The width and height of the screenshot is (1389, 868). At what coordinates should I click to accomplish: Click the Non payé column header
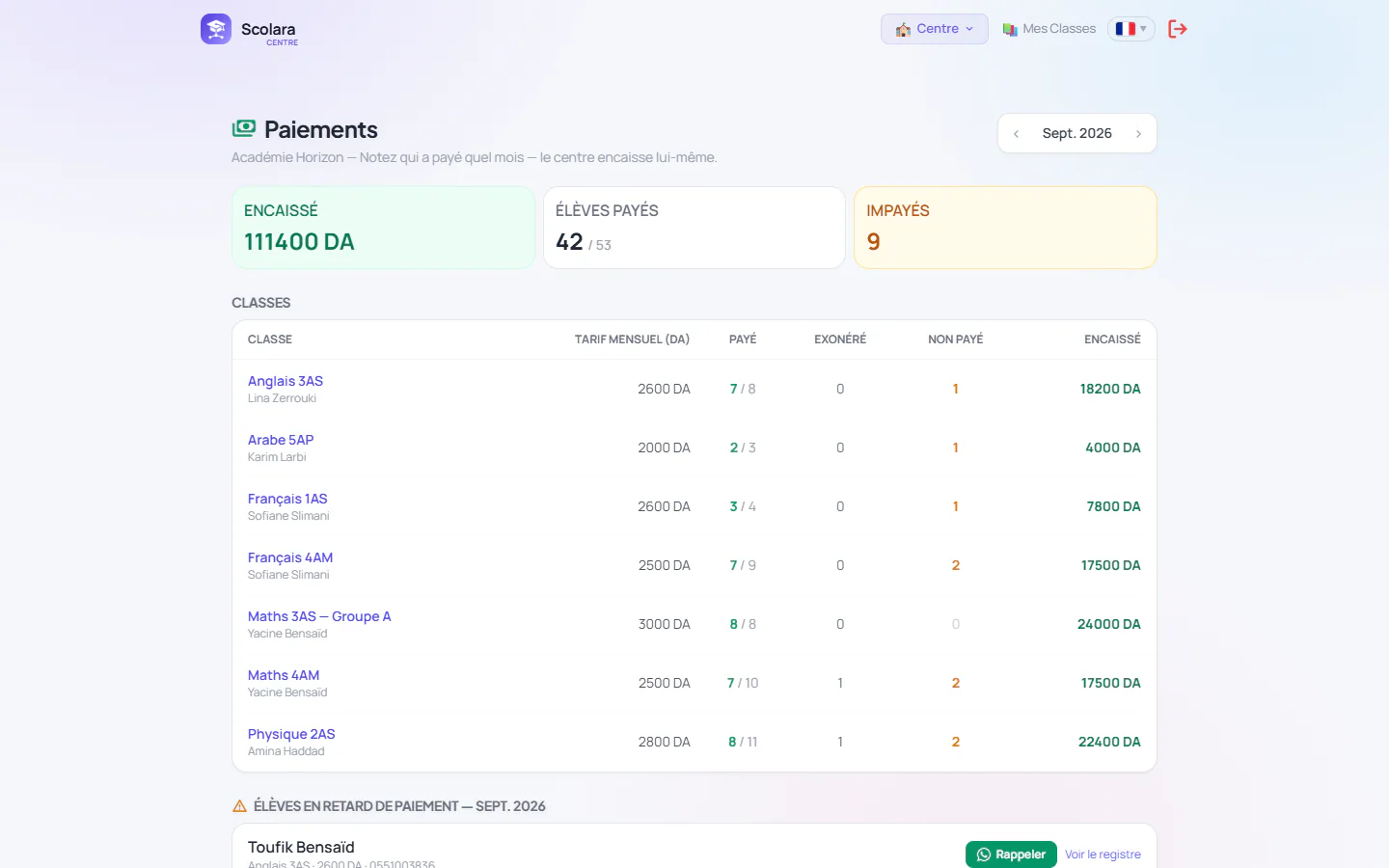[x=956, y=339]
